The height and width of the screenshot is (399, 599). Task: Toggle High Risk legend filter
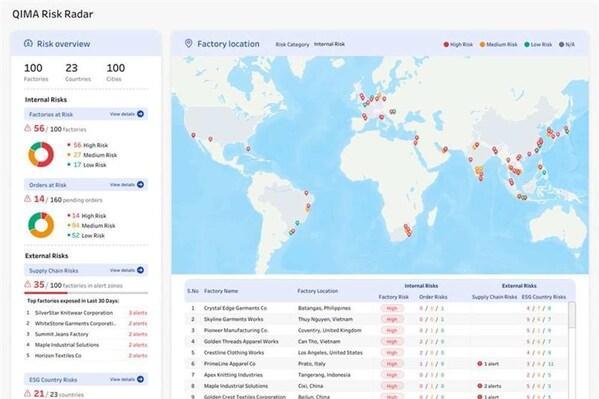[x=458, y=44]
